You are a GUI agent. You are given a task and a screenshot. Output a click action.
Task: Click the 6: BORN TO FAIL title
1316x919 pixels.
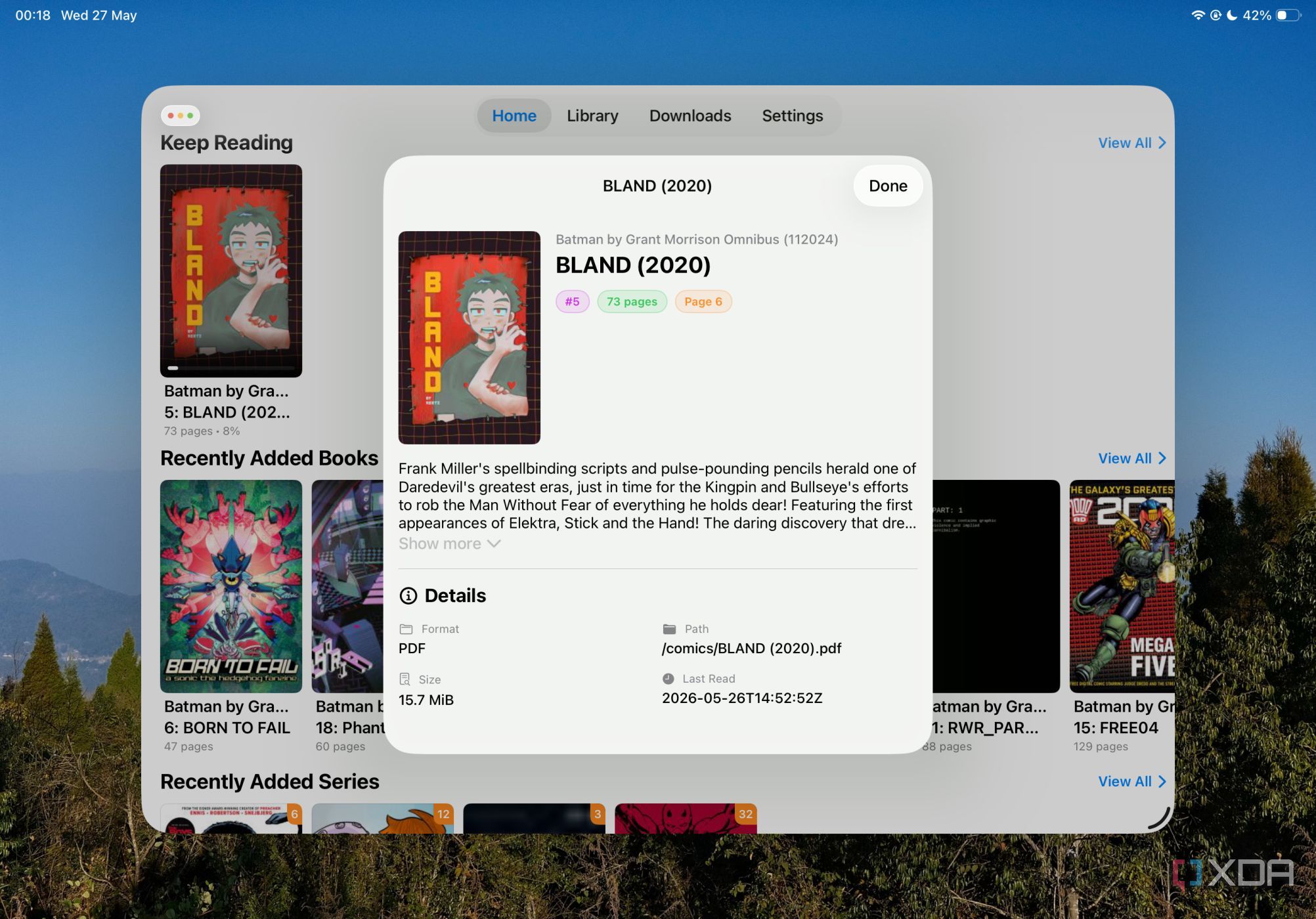tap(227, 728)
